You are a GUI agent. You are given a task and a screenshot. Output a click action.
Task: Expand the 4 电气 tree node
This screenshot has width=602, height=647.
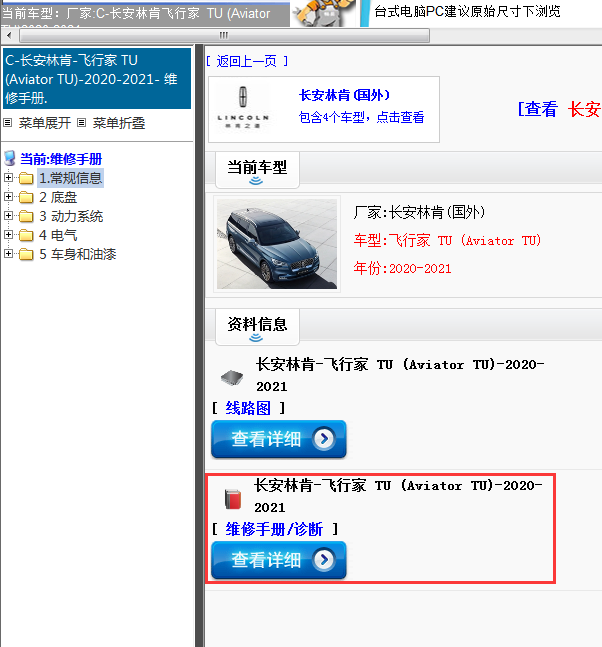pyautogui.click(x=8, y=235)
